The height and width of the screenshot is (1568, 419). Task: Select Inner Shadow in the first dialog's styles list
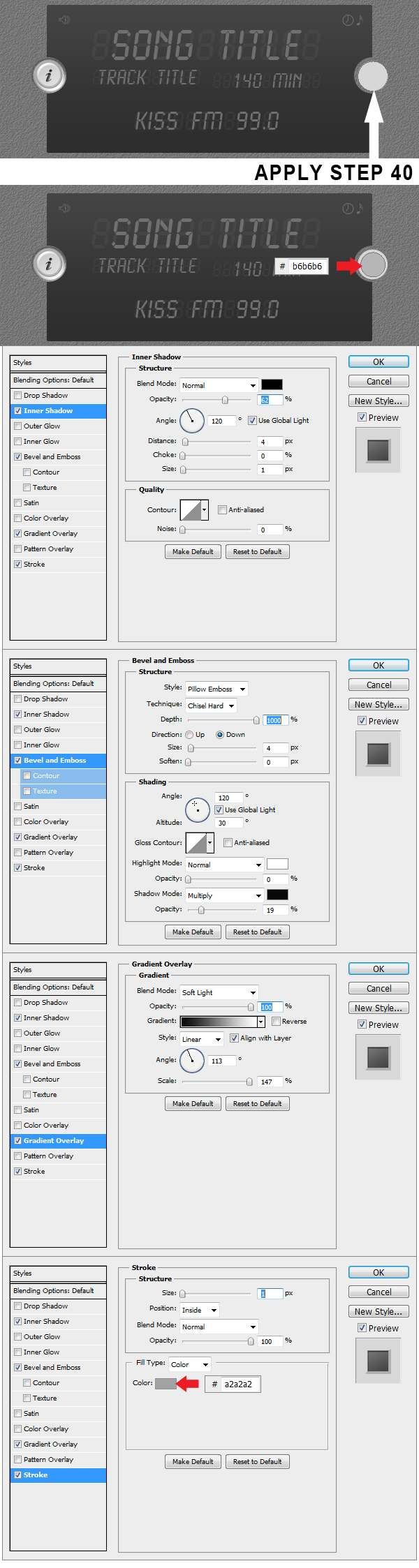59,411
